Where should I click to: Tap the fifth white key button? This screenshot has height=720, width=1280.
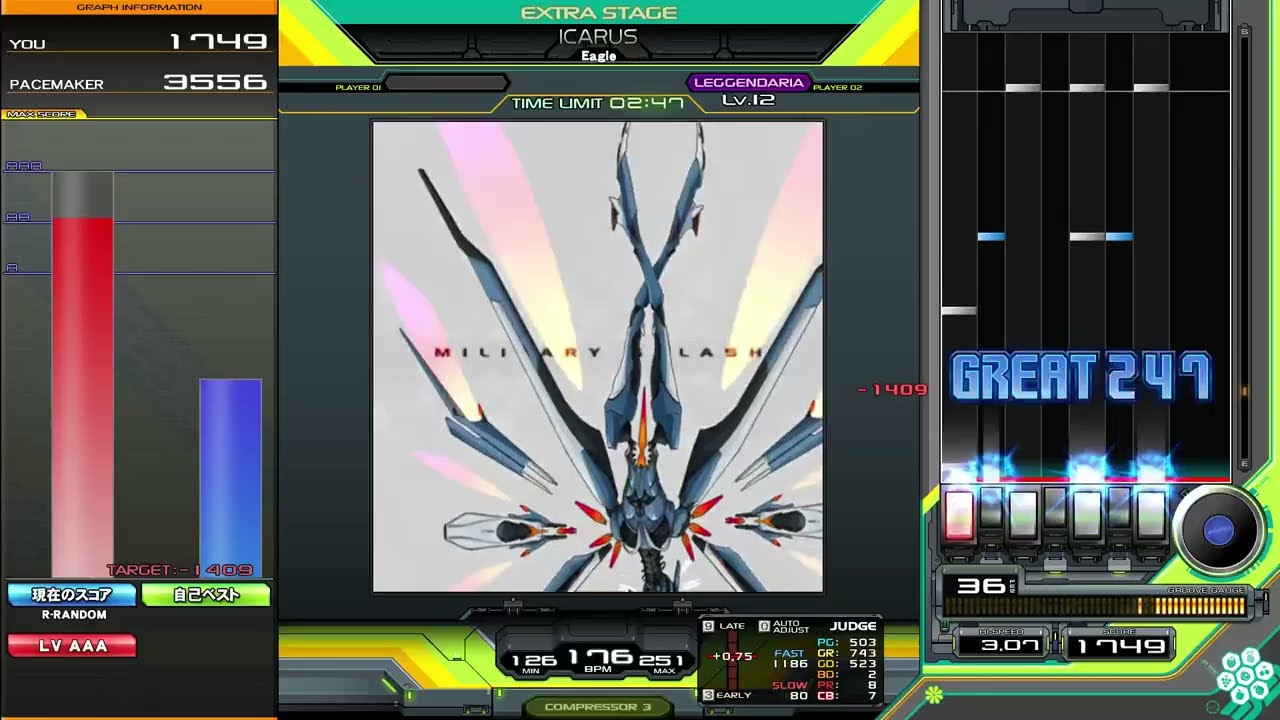pyautogui.click(x=1087, y=515)
